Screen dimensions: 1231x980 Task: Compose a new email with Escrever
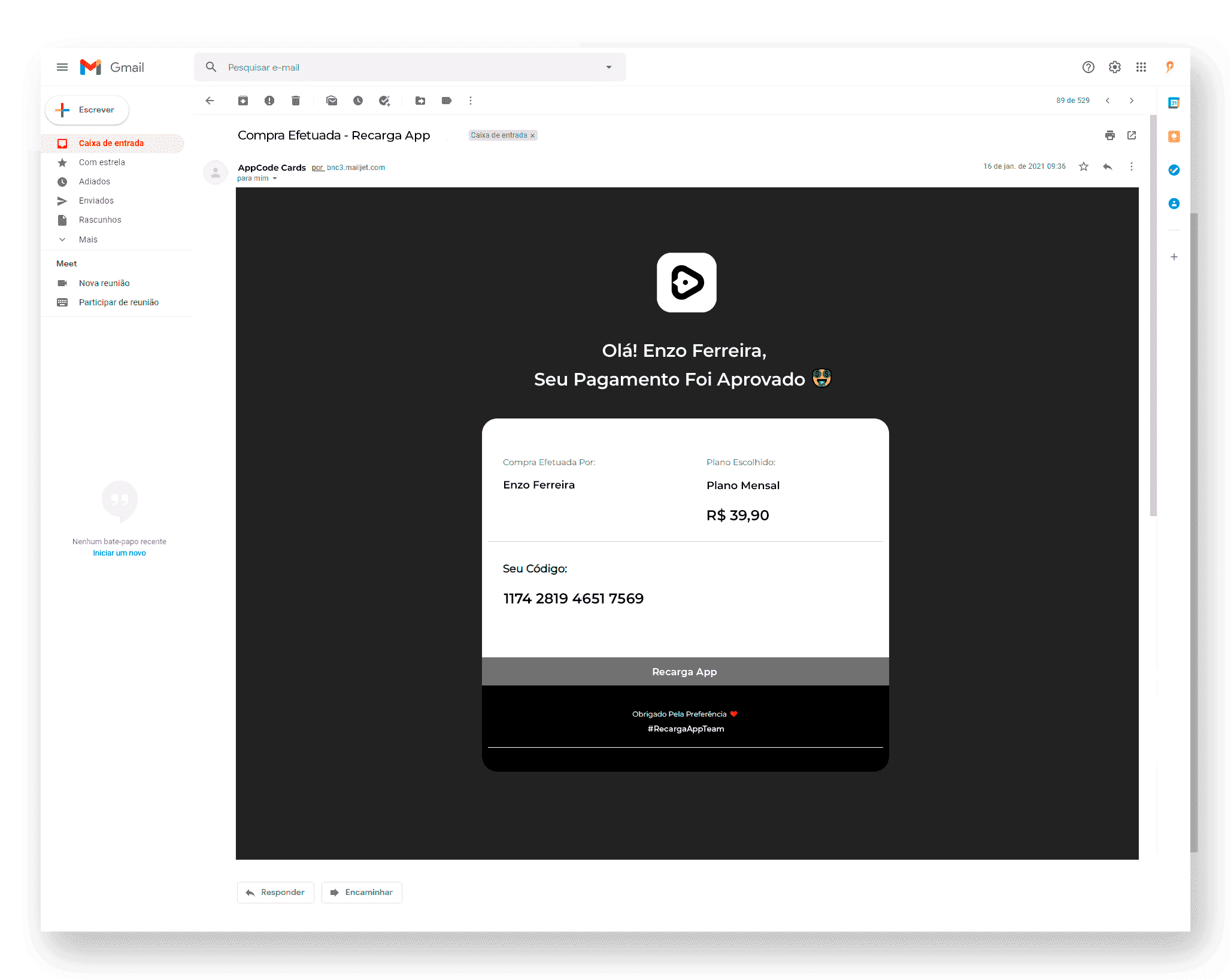(87, 110)
